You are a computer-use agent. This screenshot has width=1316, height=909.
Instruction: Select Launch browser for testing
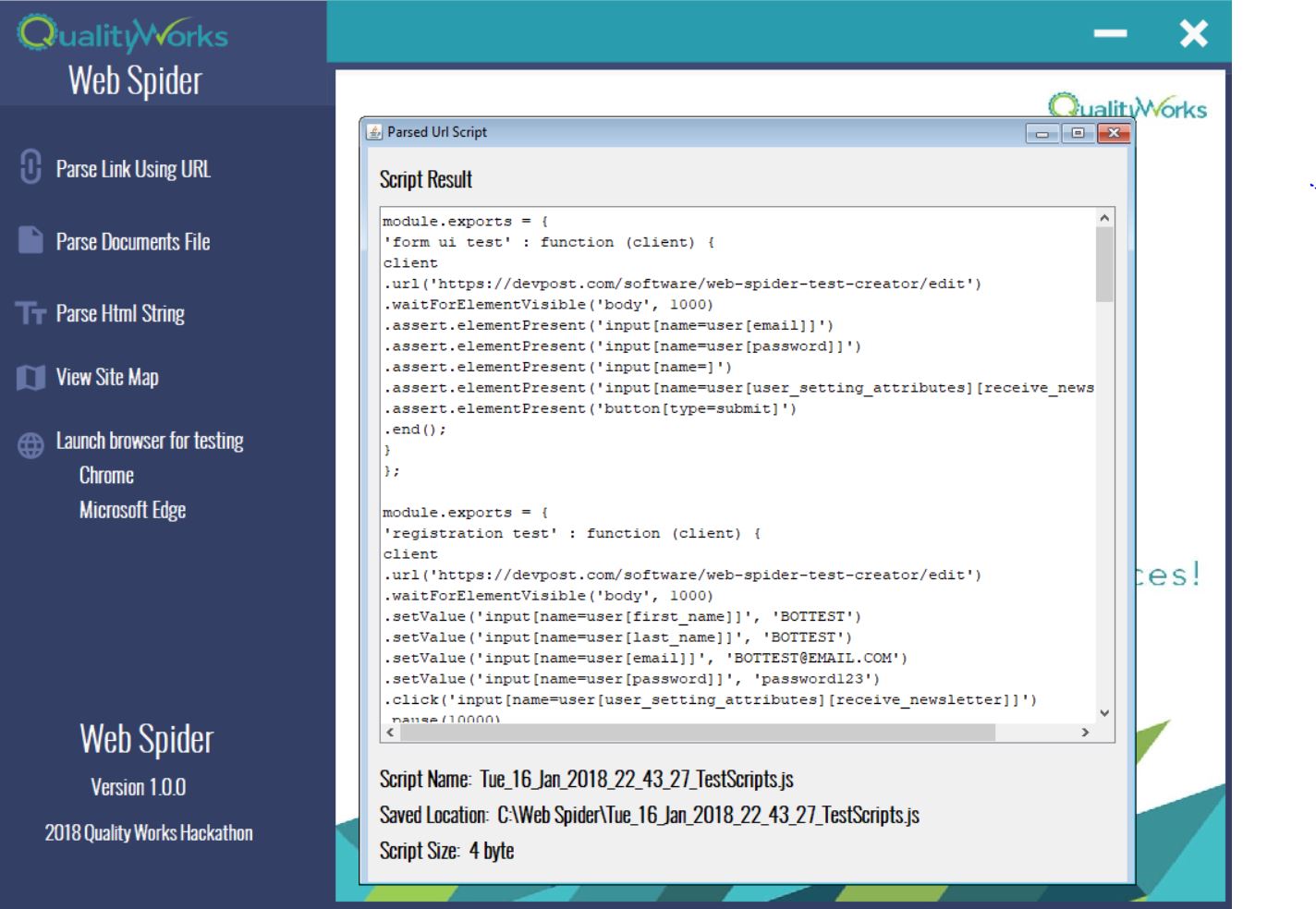150,441
